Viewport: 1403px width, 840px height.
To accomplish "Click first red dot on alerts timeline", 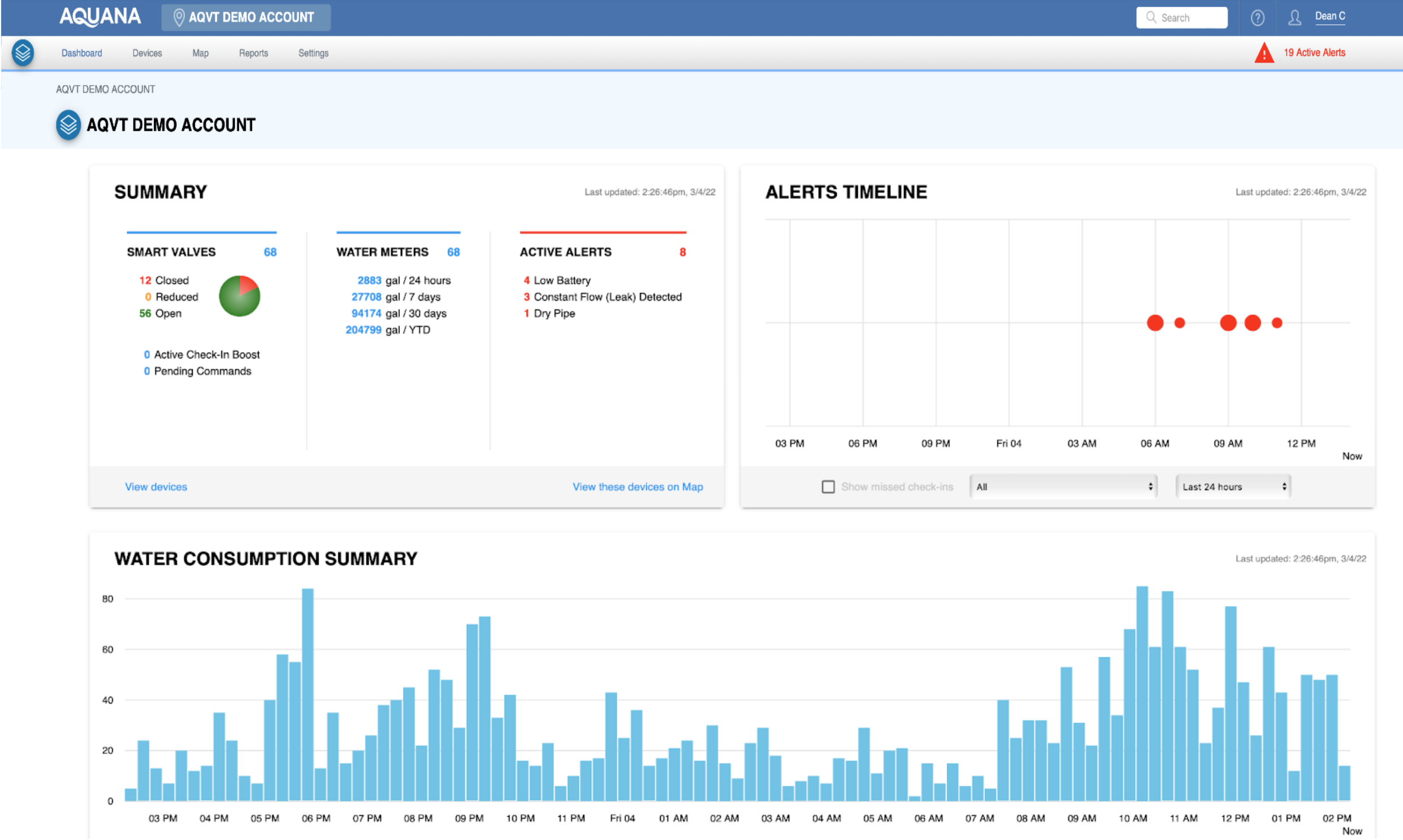I will (x=1154, y=322).
